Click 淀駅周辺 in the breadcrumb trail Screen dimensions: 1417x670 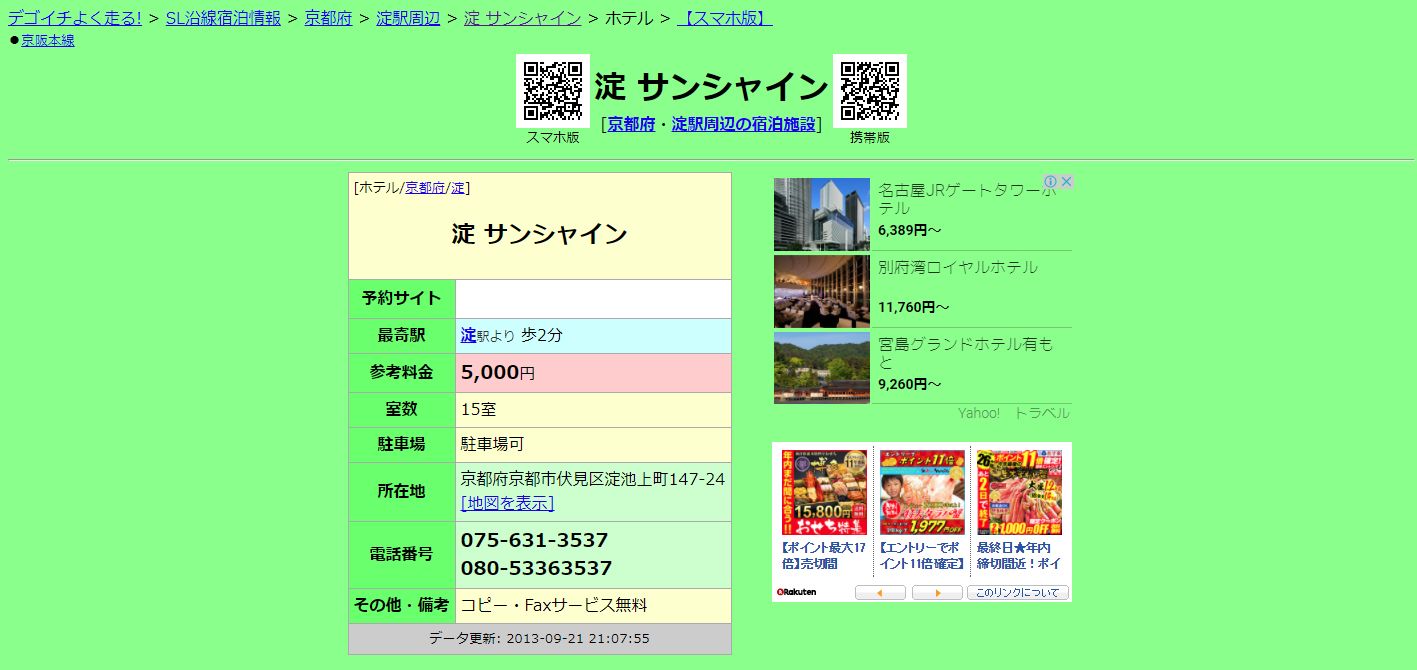pyautogui.click(x=408, y=18)
